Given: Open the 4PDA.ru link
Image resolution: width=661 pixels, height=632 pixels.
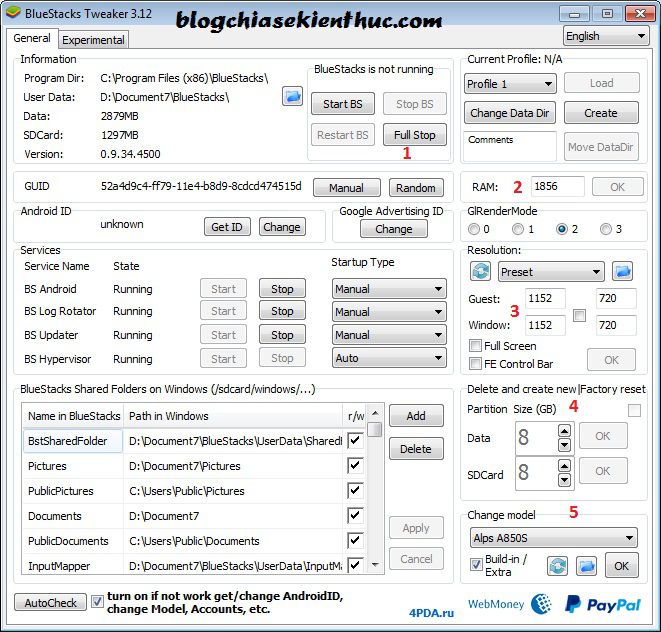Looking at the screenshot, I should click(x=431, y=613).
